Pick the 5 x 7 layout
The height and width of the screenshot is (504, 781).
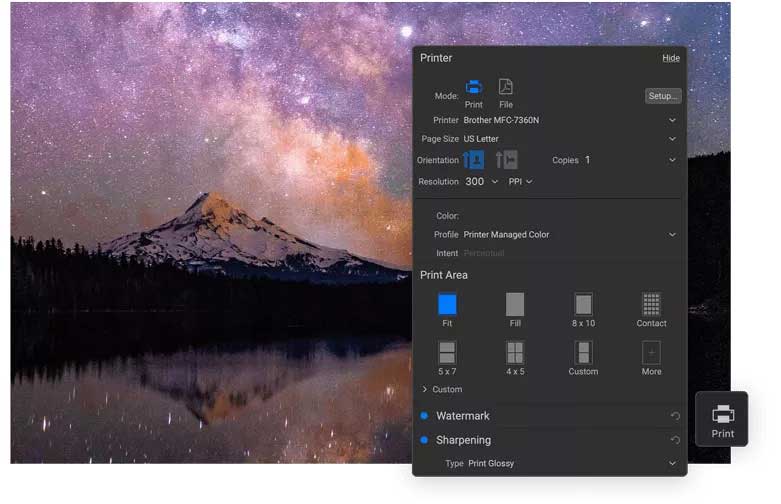pos(447,352)
